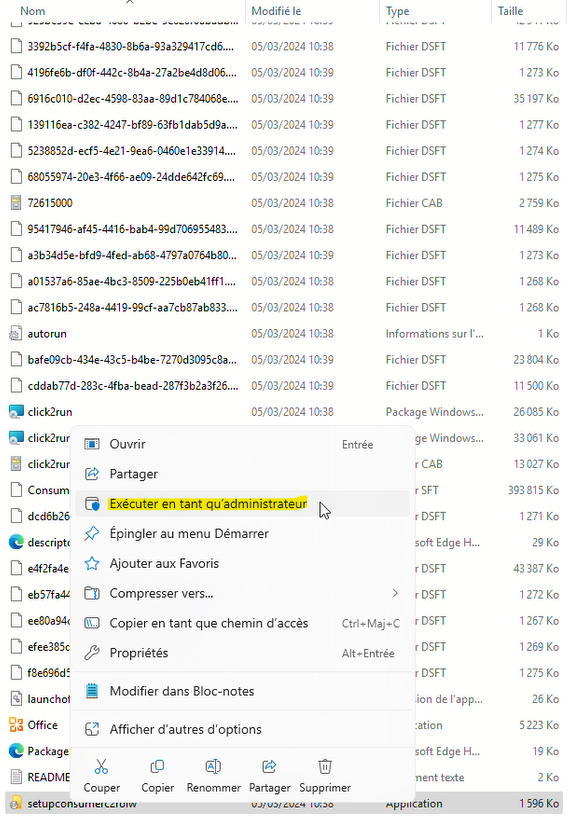This screenshot has width=569, height=818.
Task: Click the Renommer icon
Action: [213, 766]
